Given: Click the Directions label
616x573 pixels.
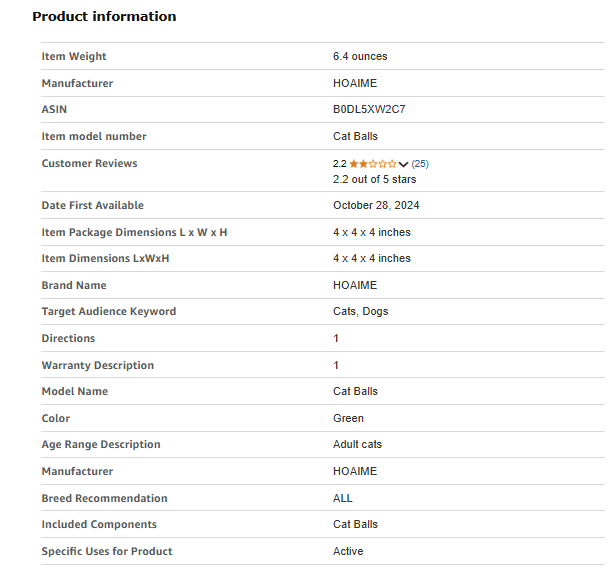Looking at the screenshot, I should tap(68, 339).
